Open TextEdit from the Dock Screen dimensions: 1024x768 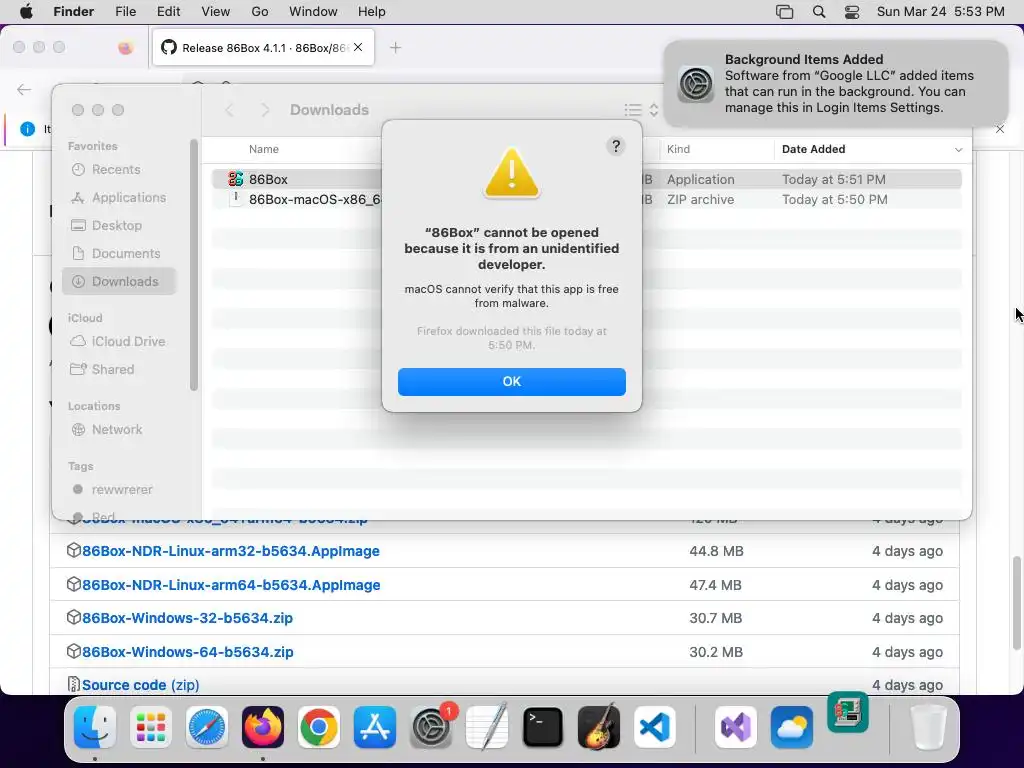[x=487, y=727]
